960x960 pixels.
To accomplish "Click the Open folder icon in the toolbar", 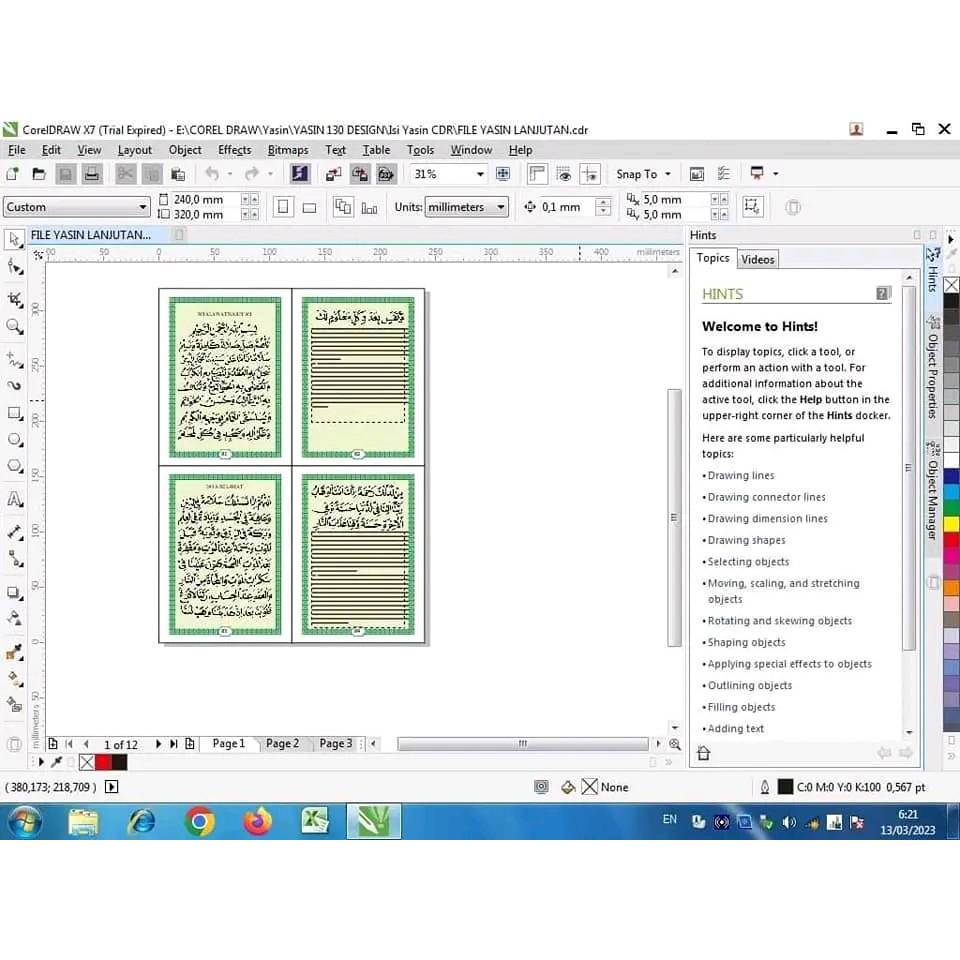I will (x=39, y=174).
